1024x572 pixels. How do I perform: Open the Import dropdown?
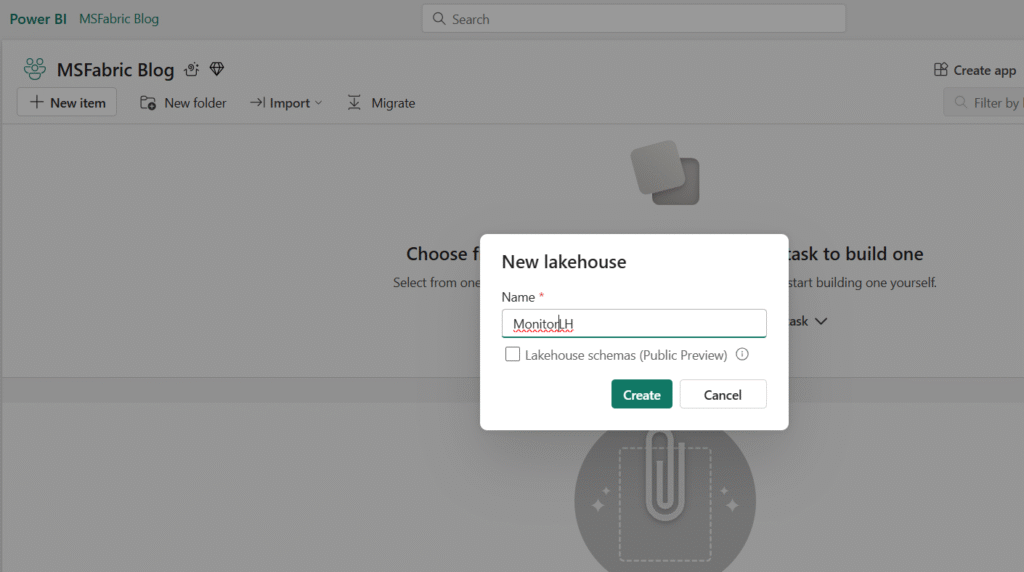point(286,103)
